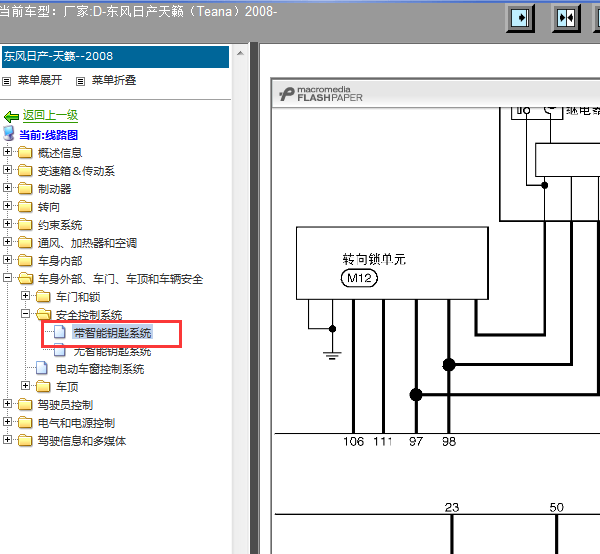Click the collapse-both-sides arrows icon
The height and width of the screenshot is (554, 600).
coord(566,18)
